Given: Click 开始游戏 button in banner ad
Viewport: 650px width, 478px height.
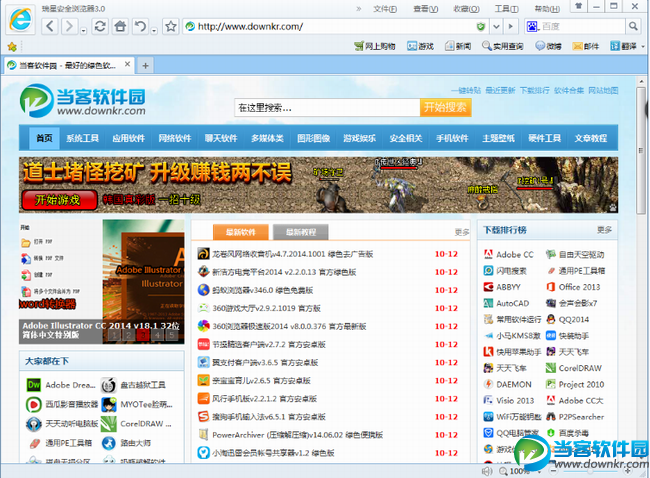Looking at the screenshot, I should pos(58,200).
